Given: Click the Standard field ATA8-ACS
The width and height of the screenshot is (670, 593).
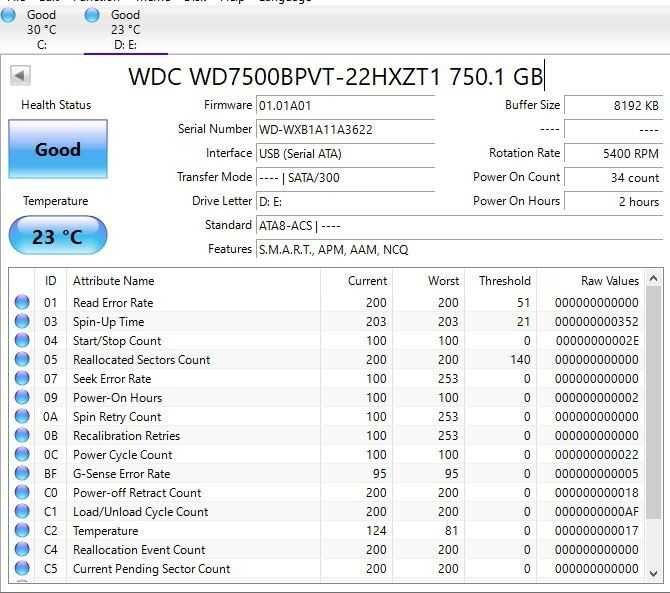Looking at the screenshot, I should (460, 225).
